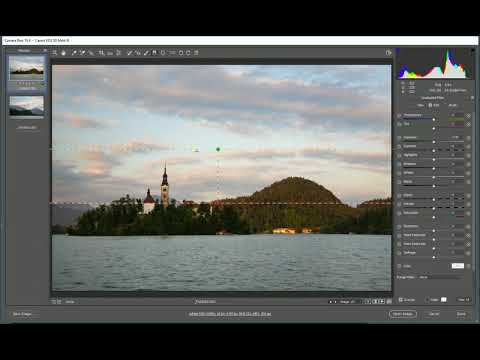The width and height of the screenshot is (480, 360).
Task: Open the Filmstrip panel menu
Action: [45, 50]
